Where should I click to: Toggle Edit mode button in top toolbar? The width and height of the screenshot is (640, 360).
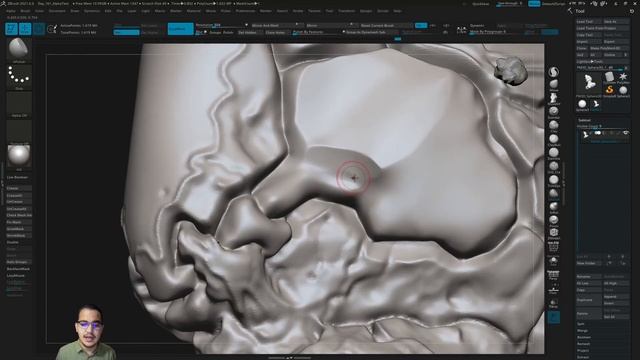click(11, 29)
